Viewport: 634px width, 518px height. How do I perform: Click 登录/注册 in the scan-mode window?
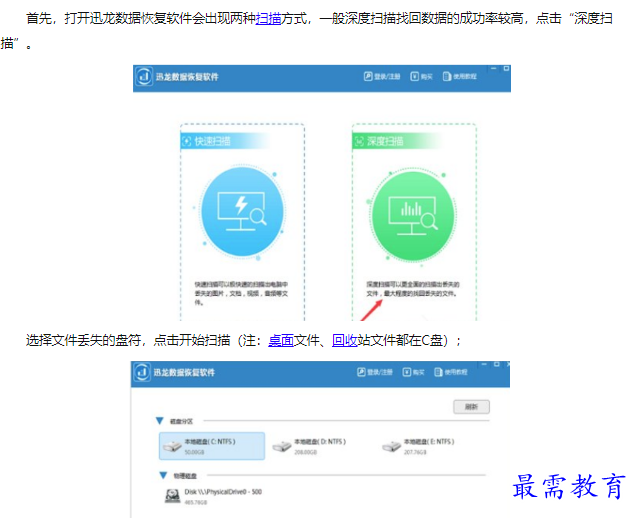click(382, 76)
